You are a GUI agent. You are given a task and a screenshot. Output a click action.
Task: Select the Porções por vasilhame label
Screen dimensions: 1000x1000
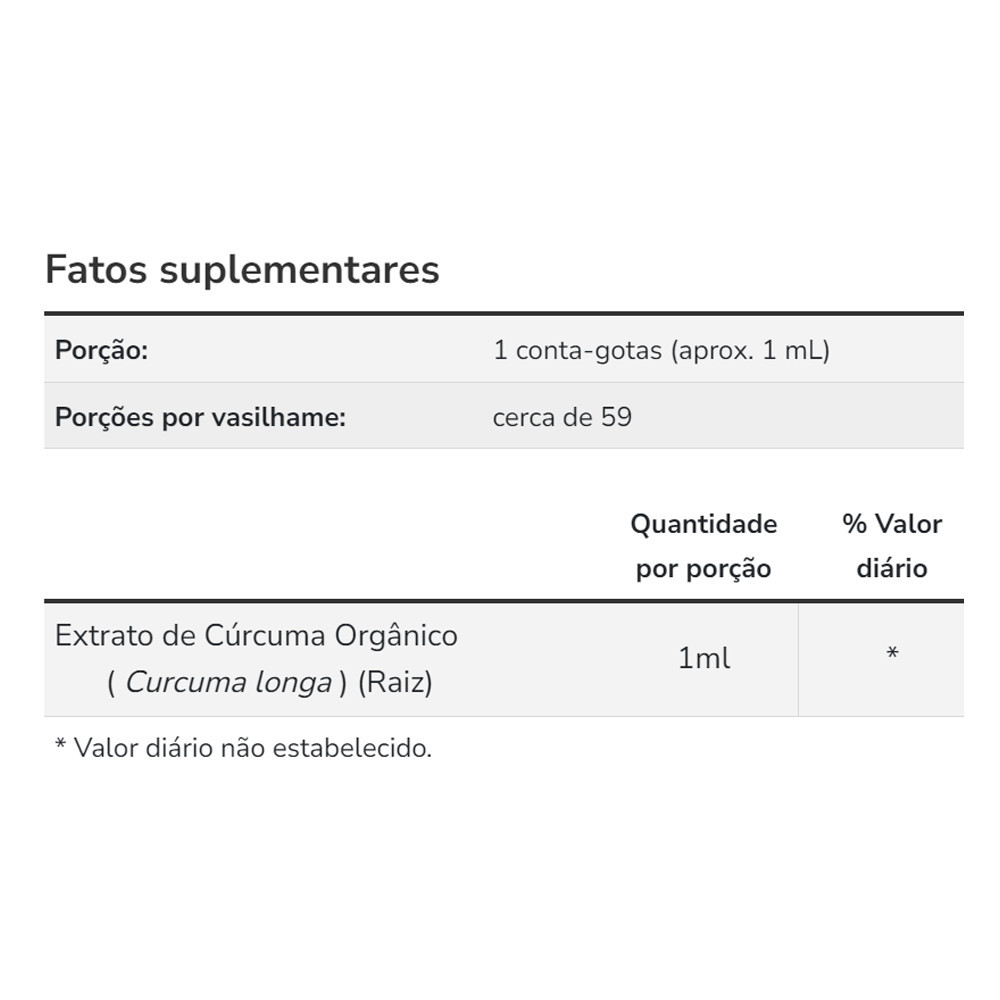[x=200, y=417]
